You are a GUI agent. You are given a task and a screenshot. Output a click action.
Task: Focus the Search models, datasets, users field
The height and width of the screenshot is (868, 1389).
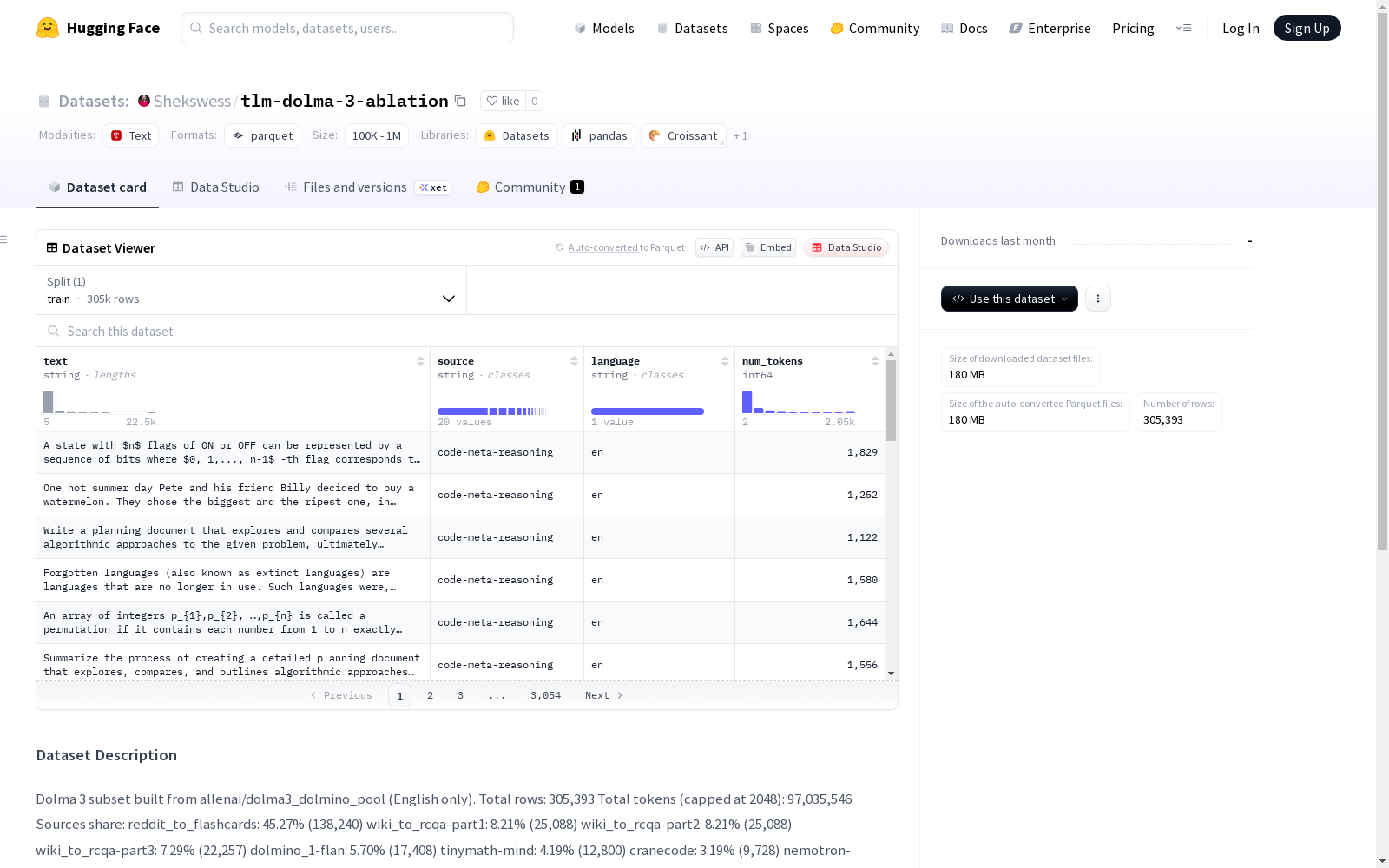point(347,28)
